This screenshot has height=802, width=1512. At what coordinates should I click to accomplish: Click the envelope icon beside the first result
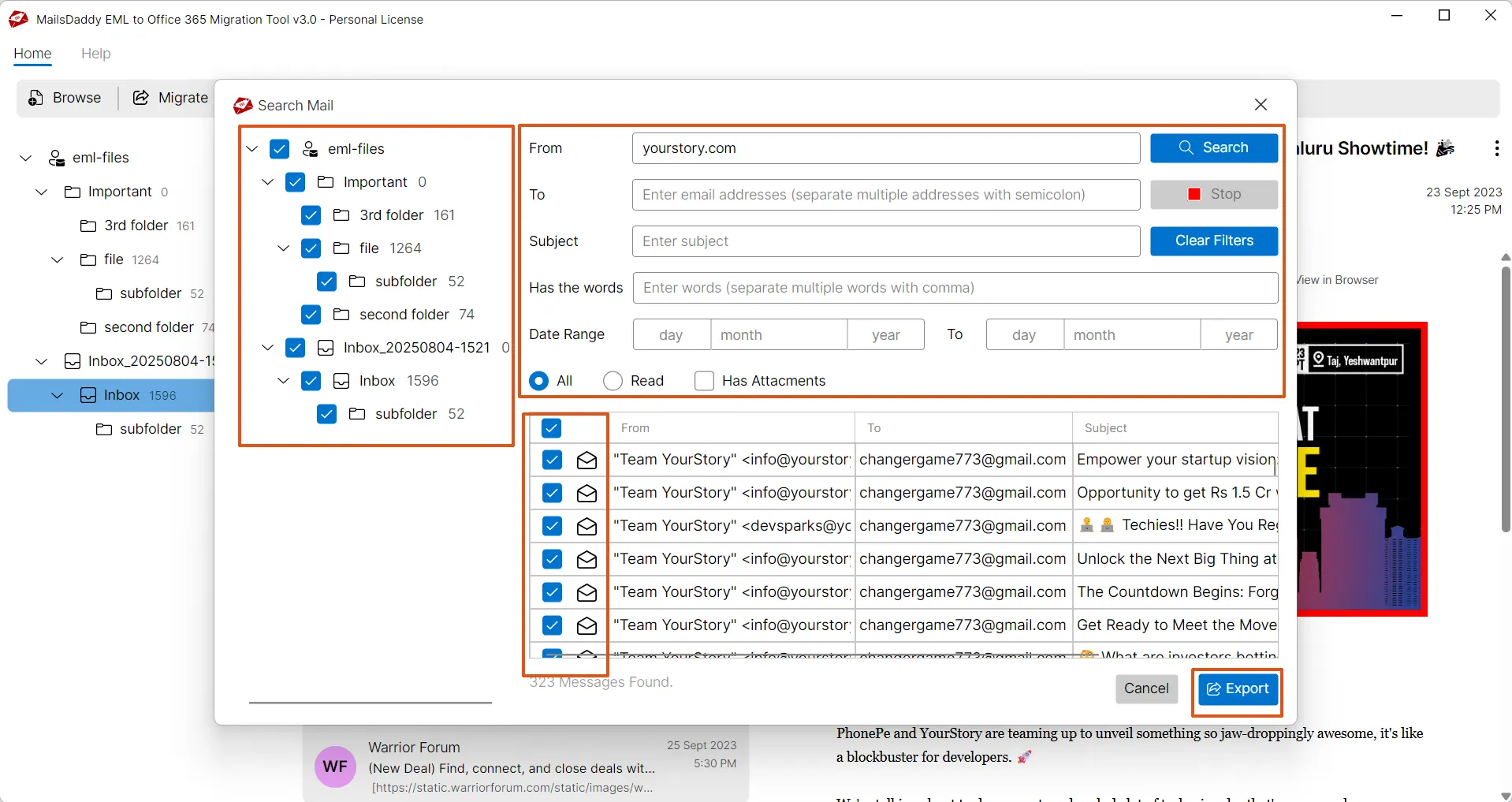pyautogui.click(x=587, y=460)
